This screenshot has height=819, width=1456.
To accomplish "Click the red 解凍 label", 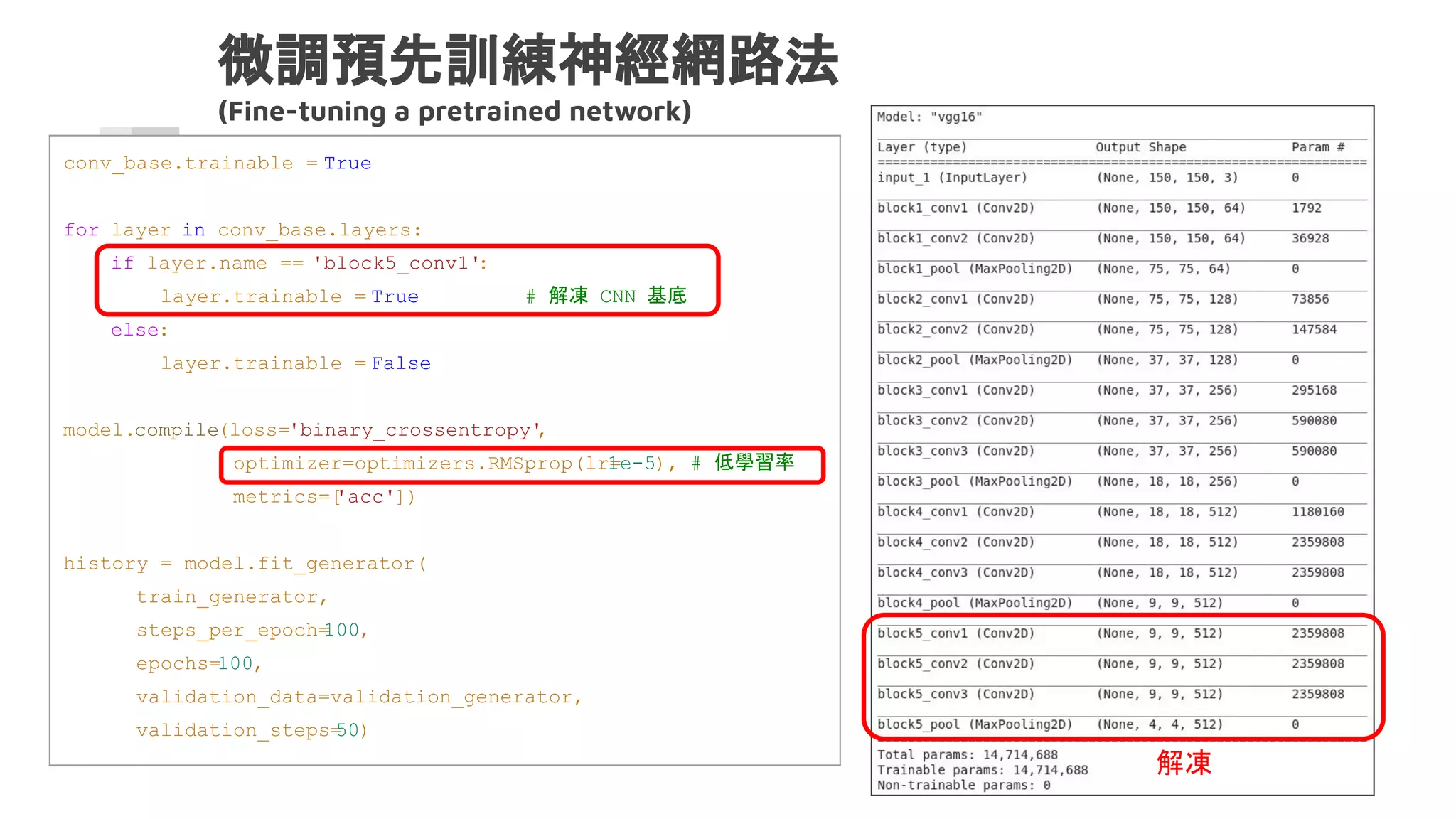I will pyautogui.click(x=1184, y=763).
